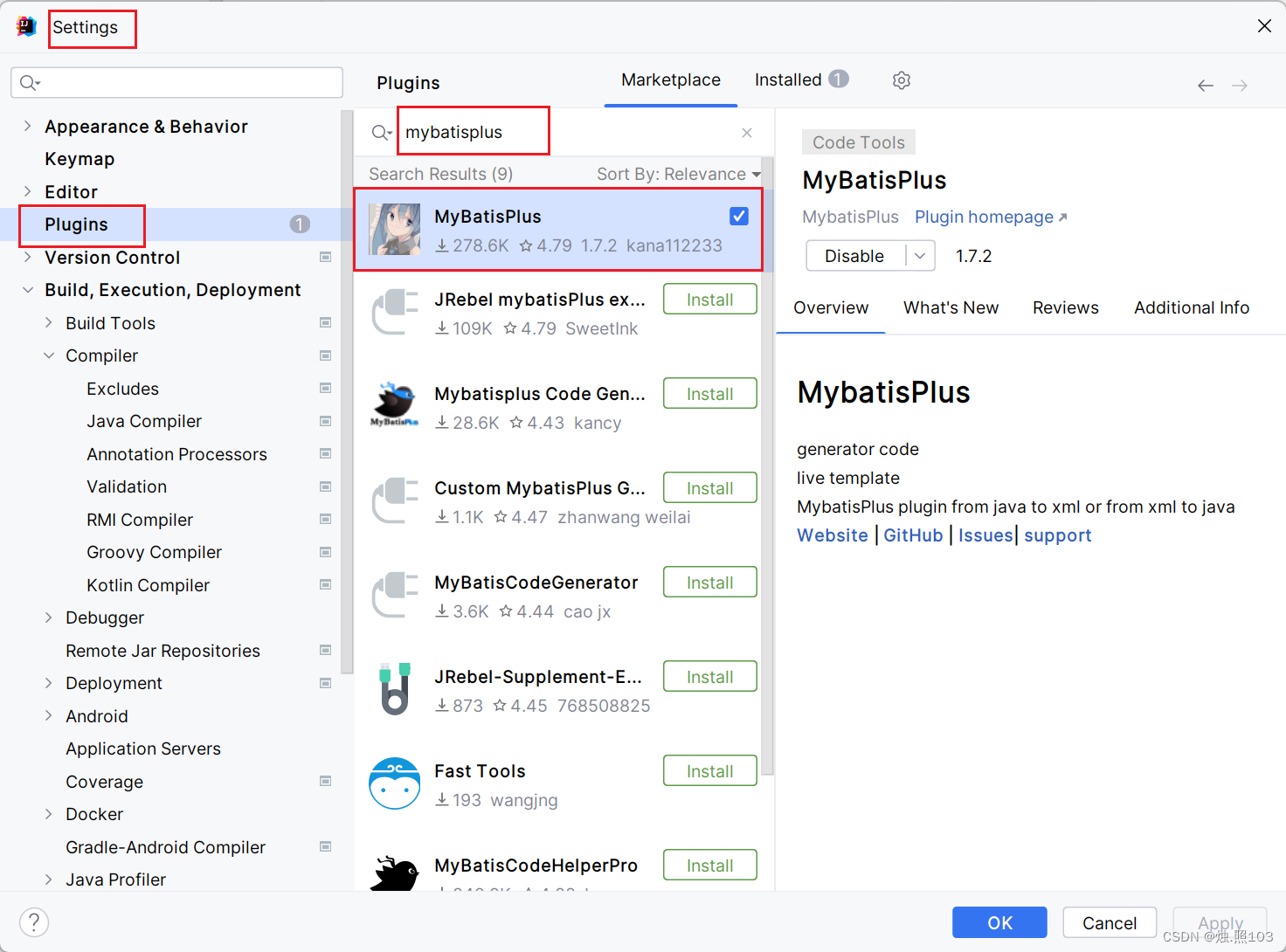The width and height of the screenshot is (1286, 952).
Task: Click the Gradle-Android Compiler marker icon
Action: (x=326, y=846)
